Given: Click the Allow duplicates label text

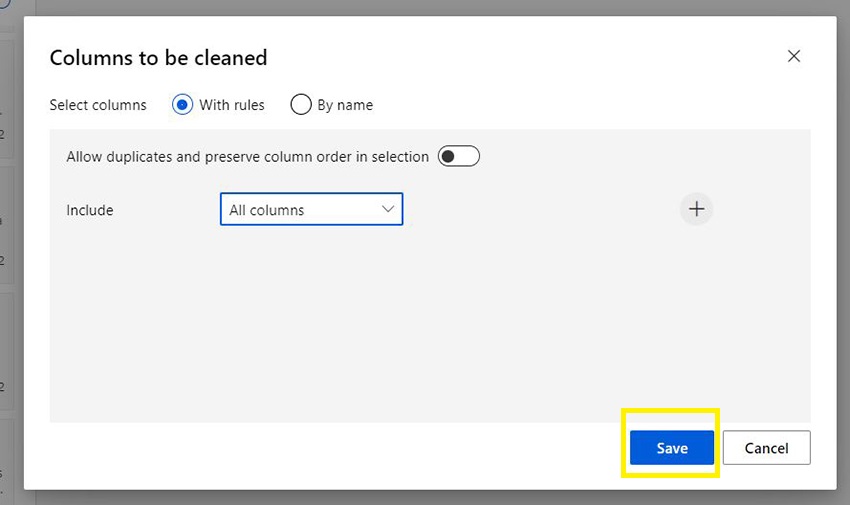Looking at the screenshot, I should (247, 157).
